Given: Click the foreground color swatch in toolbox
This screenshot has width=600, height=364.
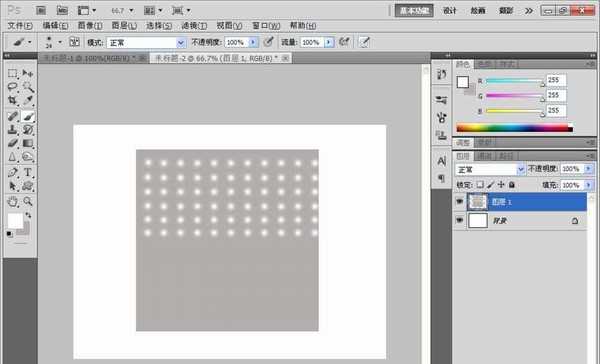Looking at the screenshot, I should pos(15,221).
